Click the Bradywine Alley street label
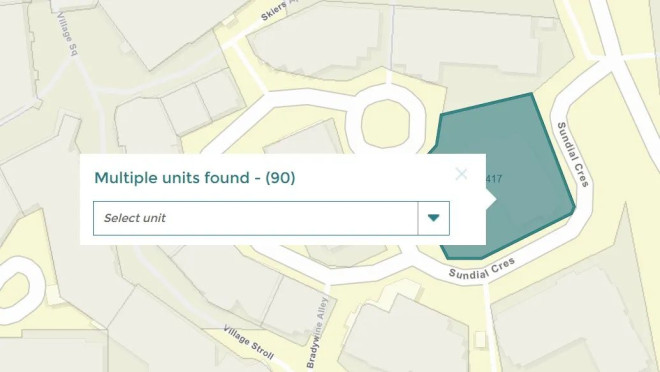Viewport: 660px width, 372px height. [317, 332]
